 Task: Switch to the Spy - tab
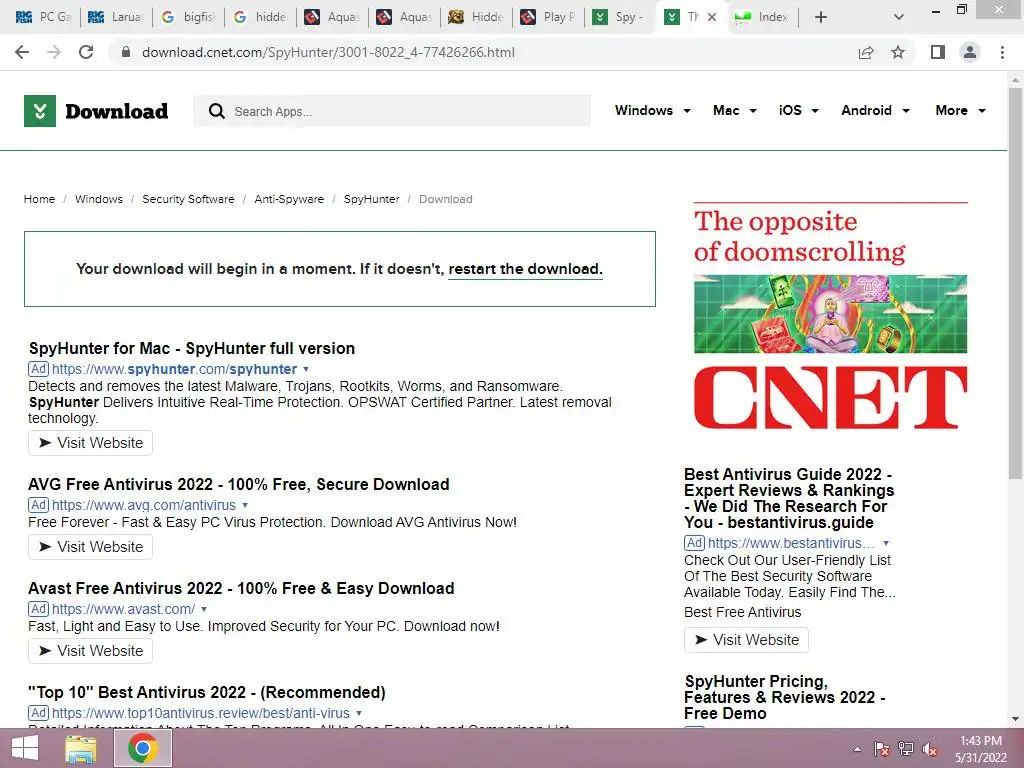click(x=619, y=17)
